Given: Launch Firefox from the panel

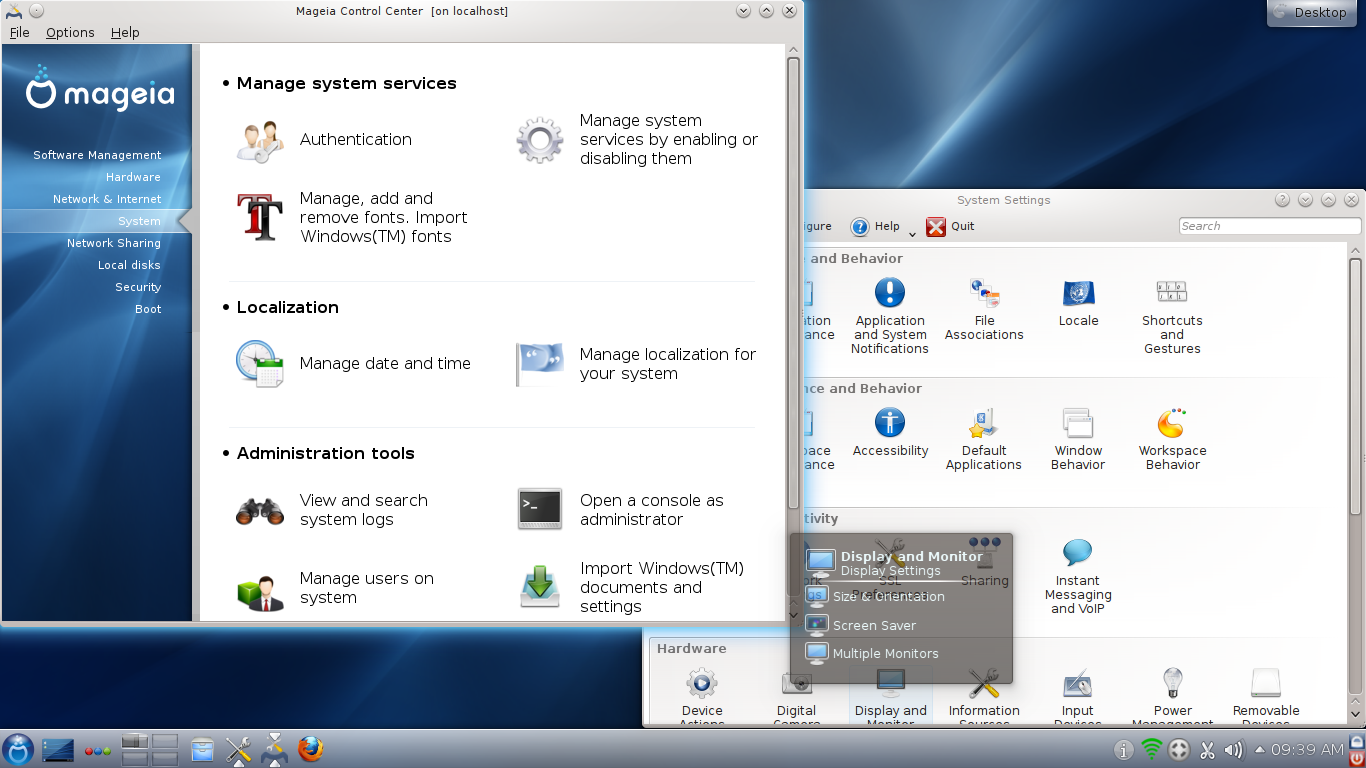Looking at the screenshot, I should [x=311, y=749].
